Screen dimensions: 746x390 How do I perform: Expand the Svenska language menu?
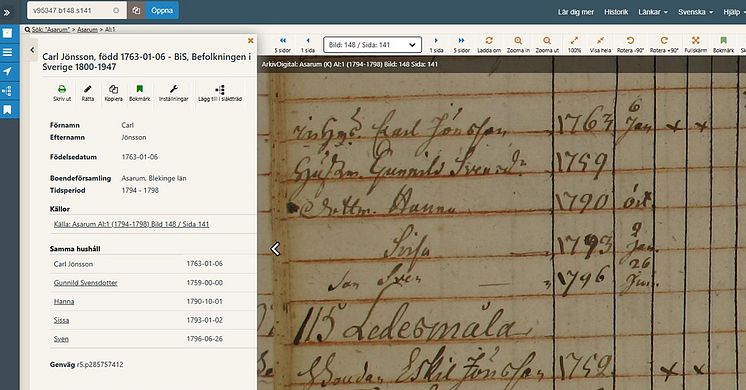coord(695,12)
